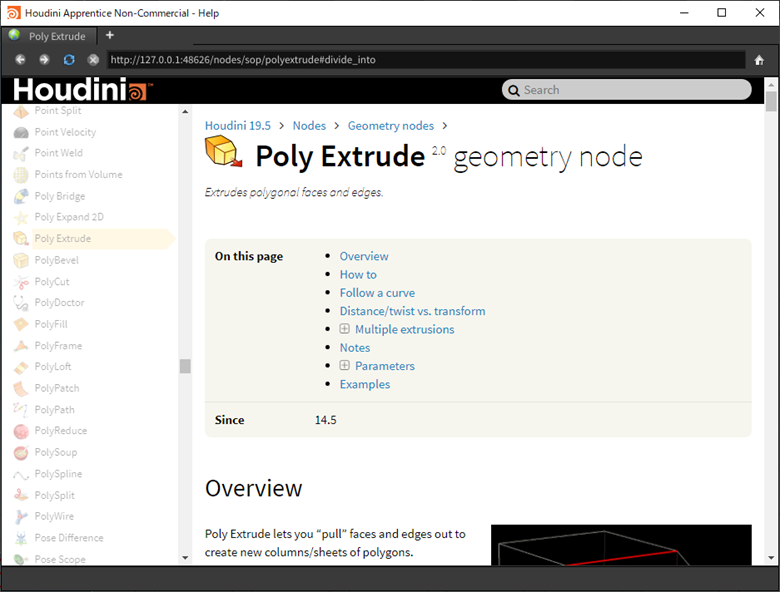This screenshot has height=592, width=780.
Task: Click the Poly Bridge node icon
Action: pyautogui.click(x=21, y=197)
